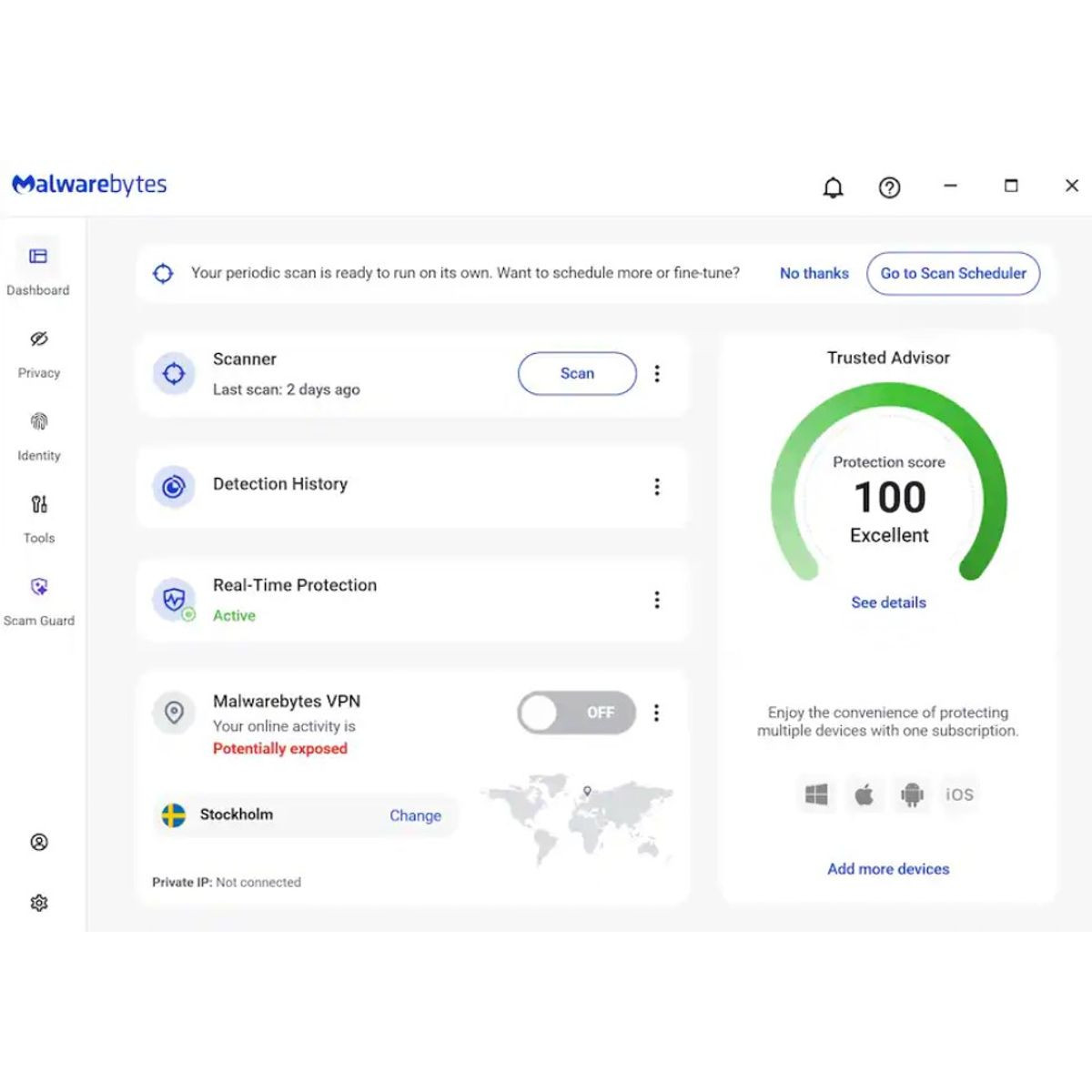
Task: Open Detection History more options menu
Action: [657, 487]
